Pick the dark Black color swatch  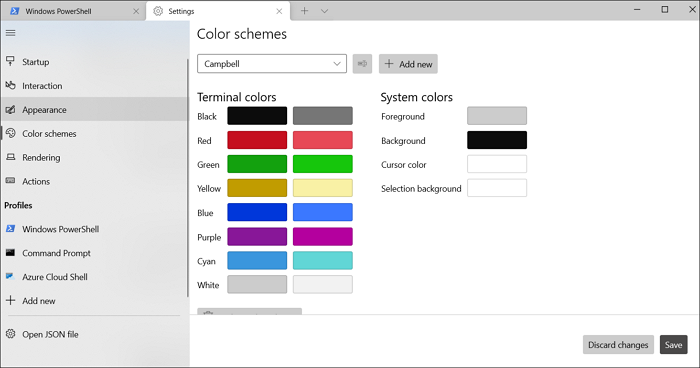coord(257,116)
